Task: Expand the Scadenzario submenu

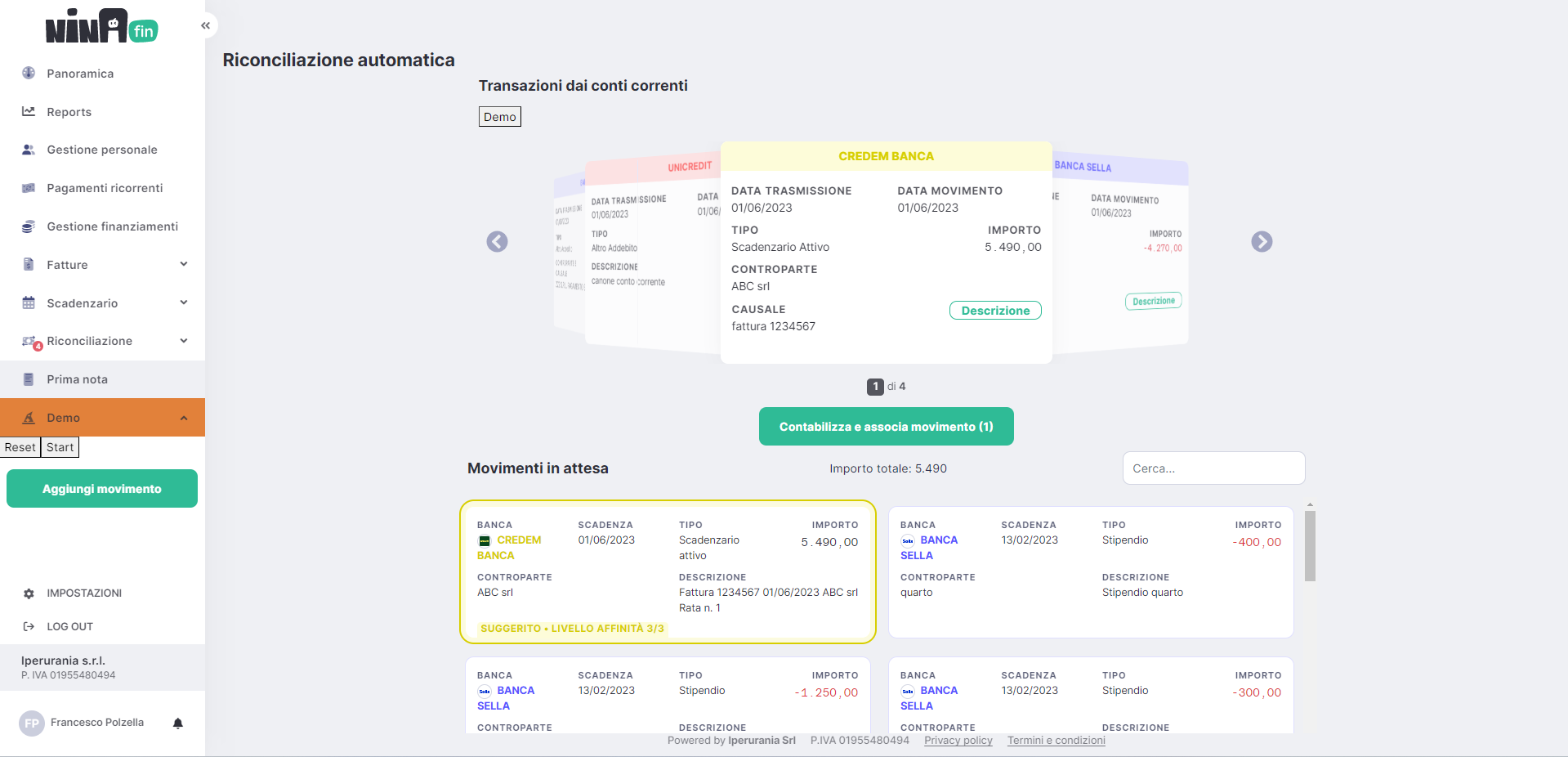Action: tap(184, 302)
